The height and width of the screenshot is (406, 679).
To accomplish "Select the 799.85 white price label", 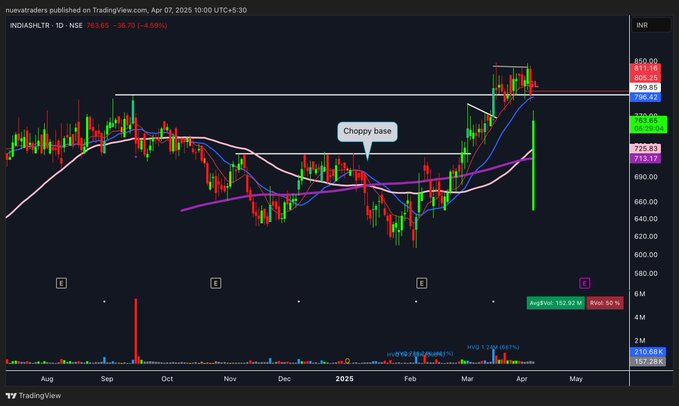I will [x=645, y=87].
